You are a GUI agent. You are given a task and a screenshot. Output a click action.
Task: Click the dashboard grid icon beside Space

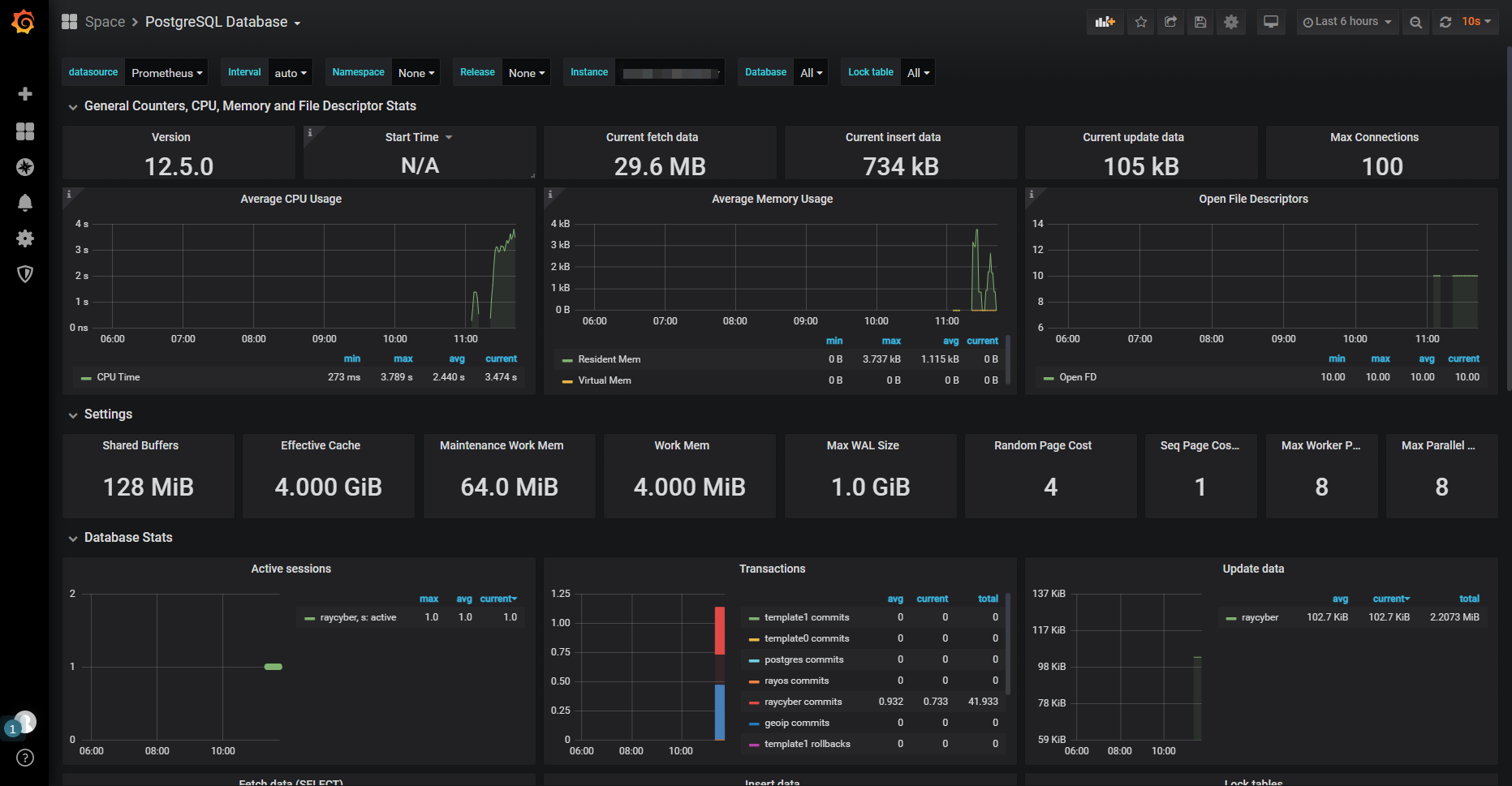[x=70, y=22]
